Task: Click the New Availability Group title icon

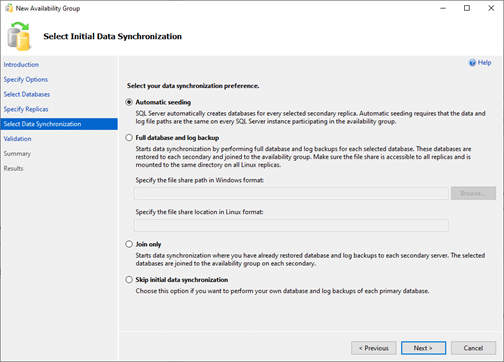Action: [x=9, y=8]
